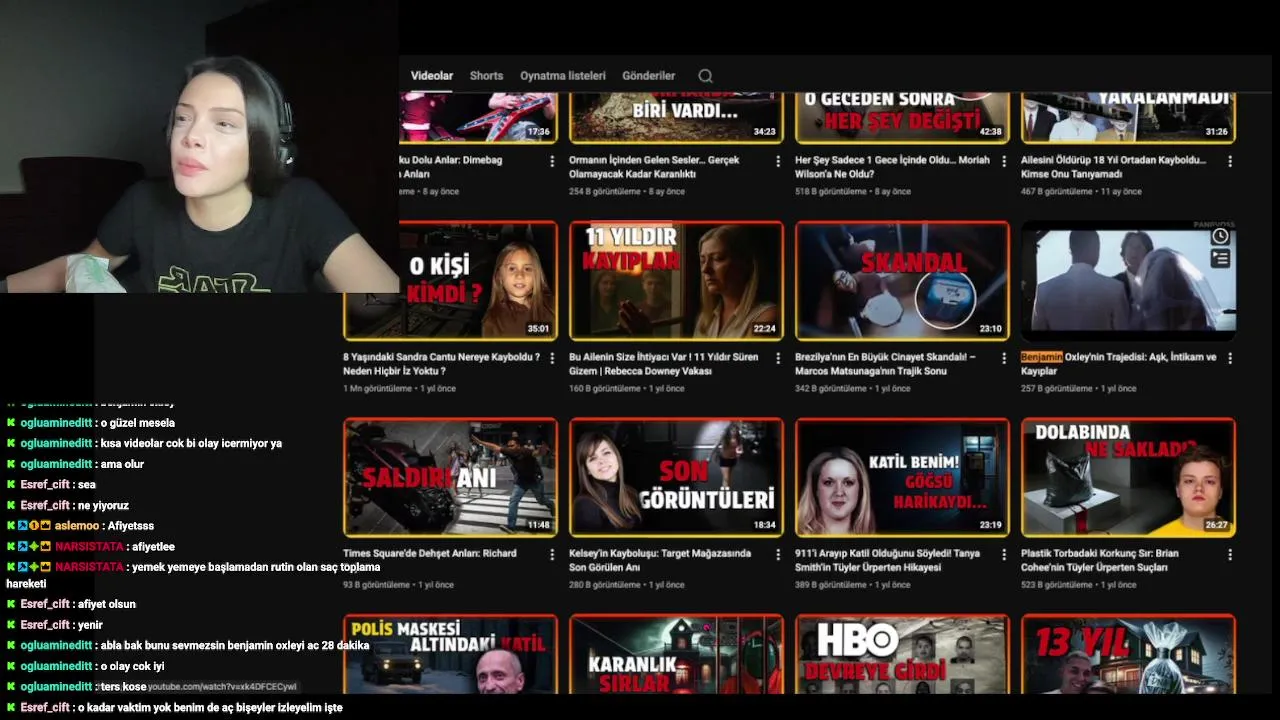Screen dimensions: 1280x720
Task: Open the Videolar tab
Action: 432,76
